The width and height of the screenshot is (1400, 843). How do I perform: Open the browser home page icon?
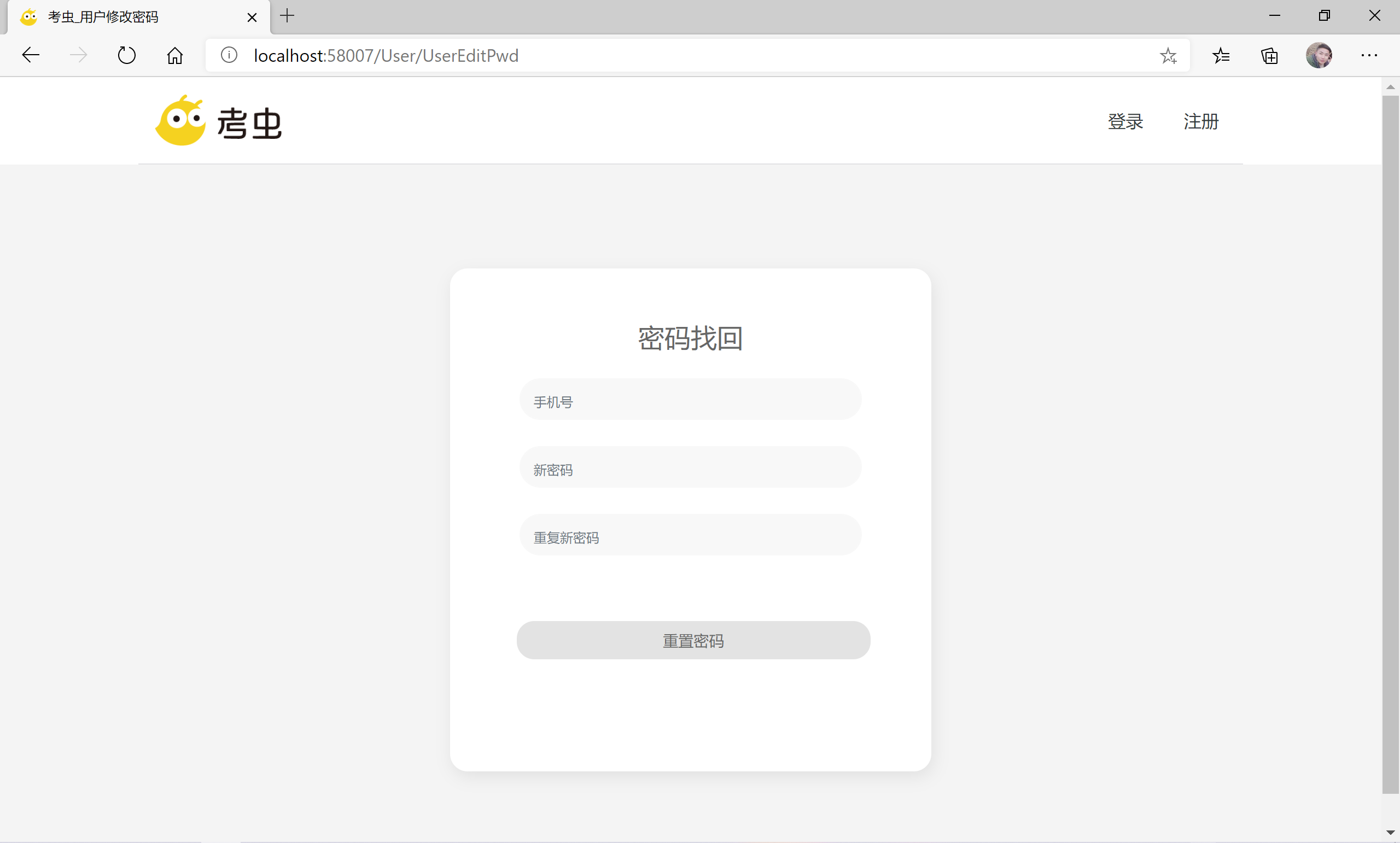174,55
